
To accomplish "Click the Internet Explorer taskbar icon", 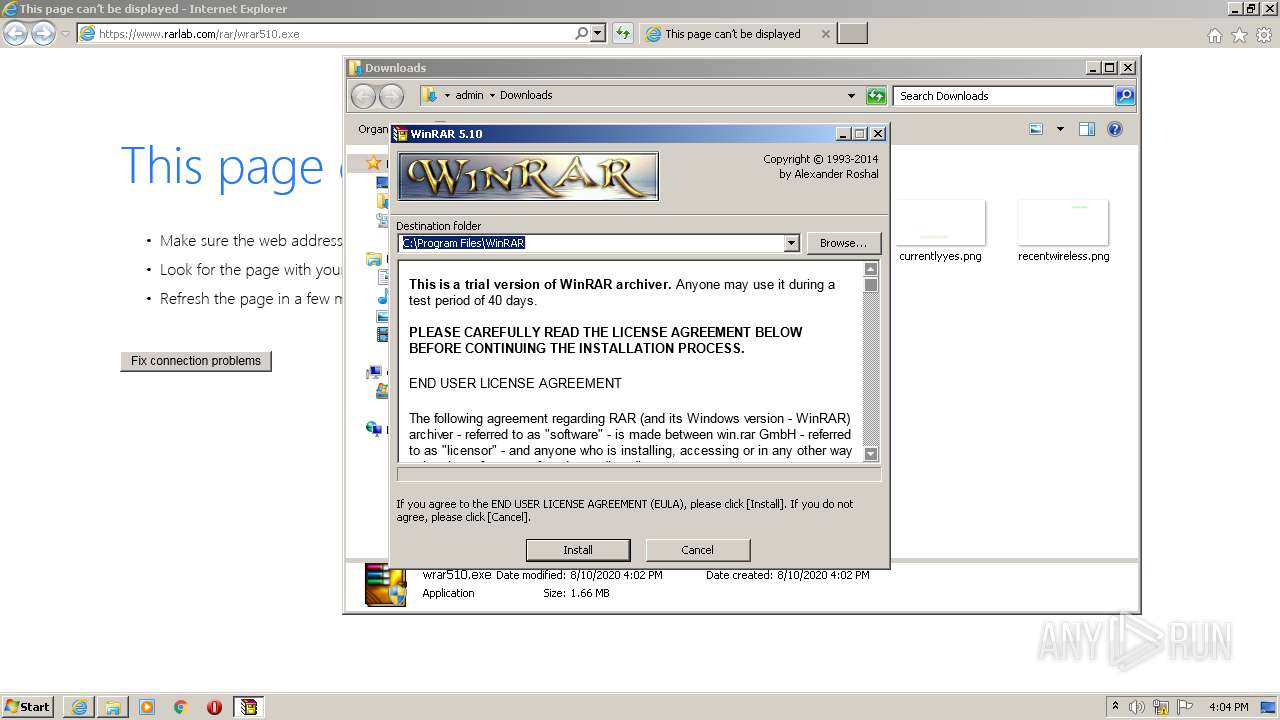I will [x=79, y=707].
